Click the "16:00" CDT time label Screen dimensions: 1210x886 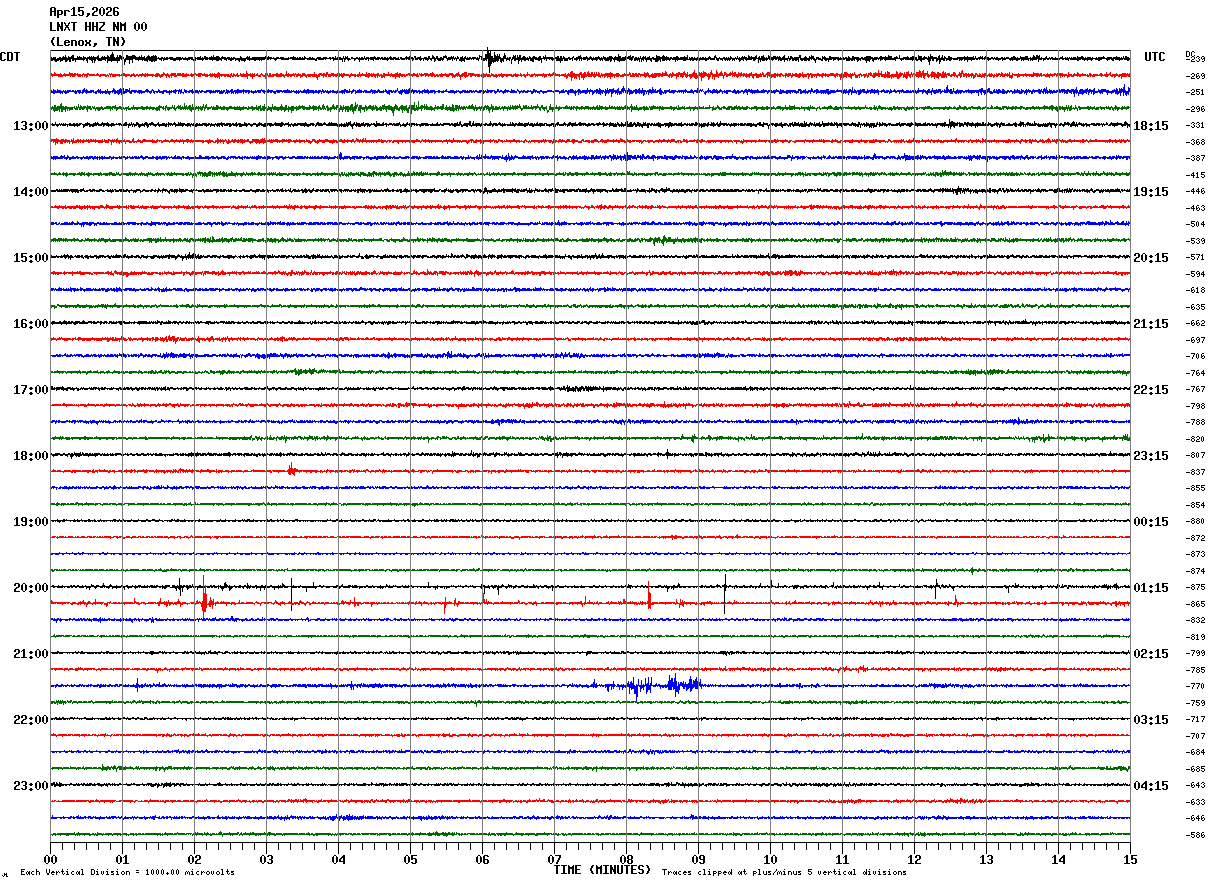(x=31, y=324)
